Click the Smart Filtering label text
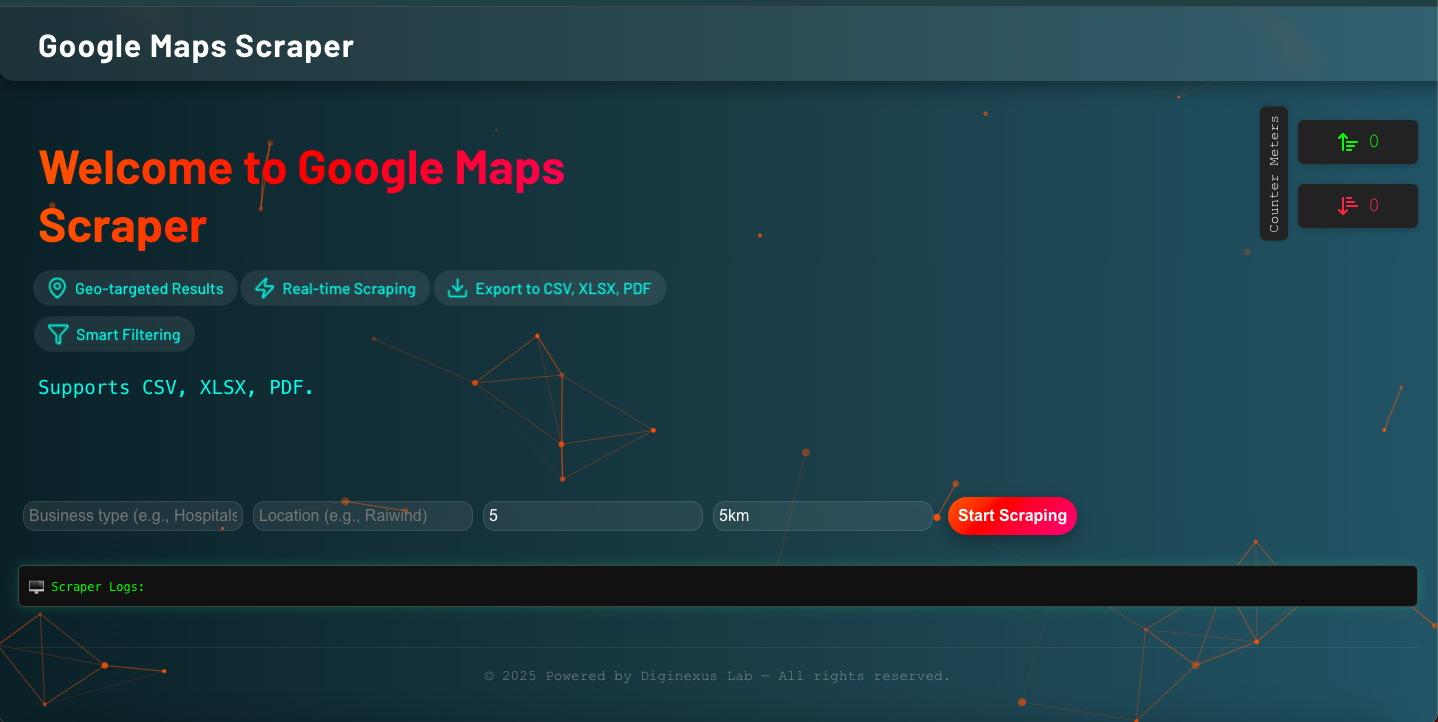Screen dimensions: 1438x722 128,335
